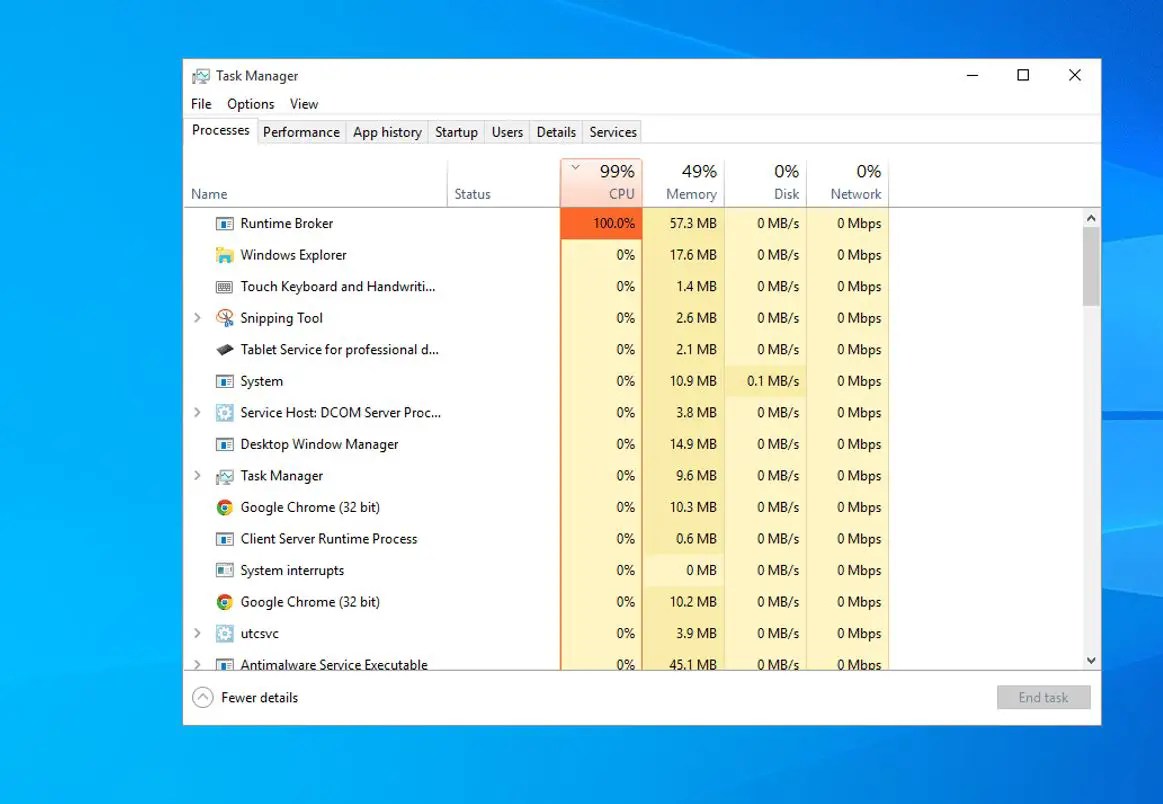Click the Google Chrome icon in process list

click(x=224, y=507)
